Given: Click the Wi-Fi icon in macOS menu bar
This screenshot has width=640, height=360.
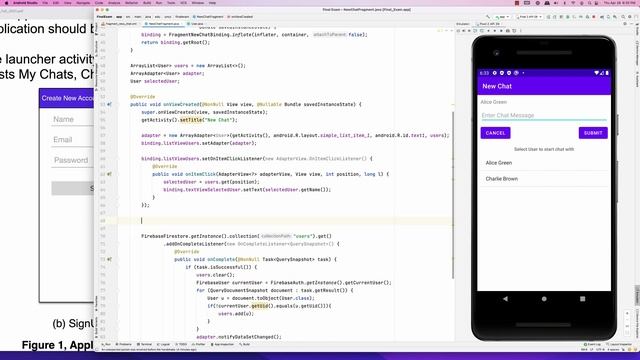Looking at the screenshot, I should (x=573, y=2).
